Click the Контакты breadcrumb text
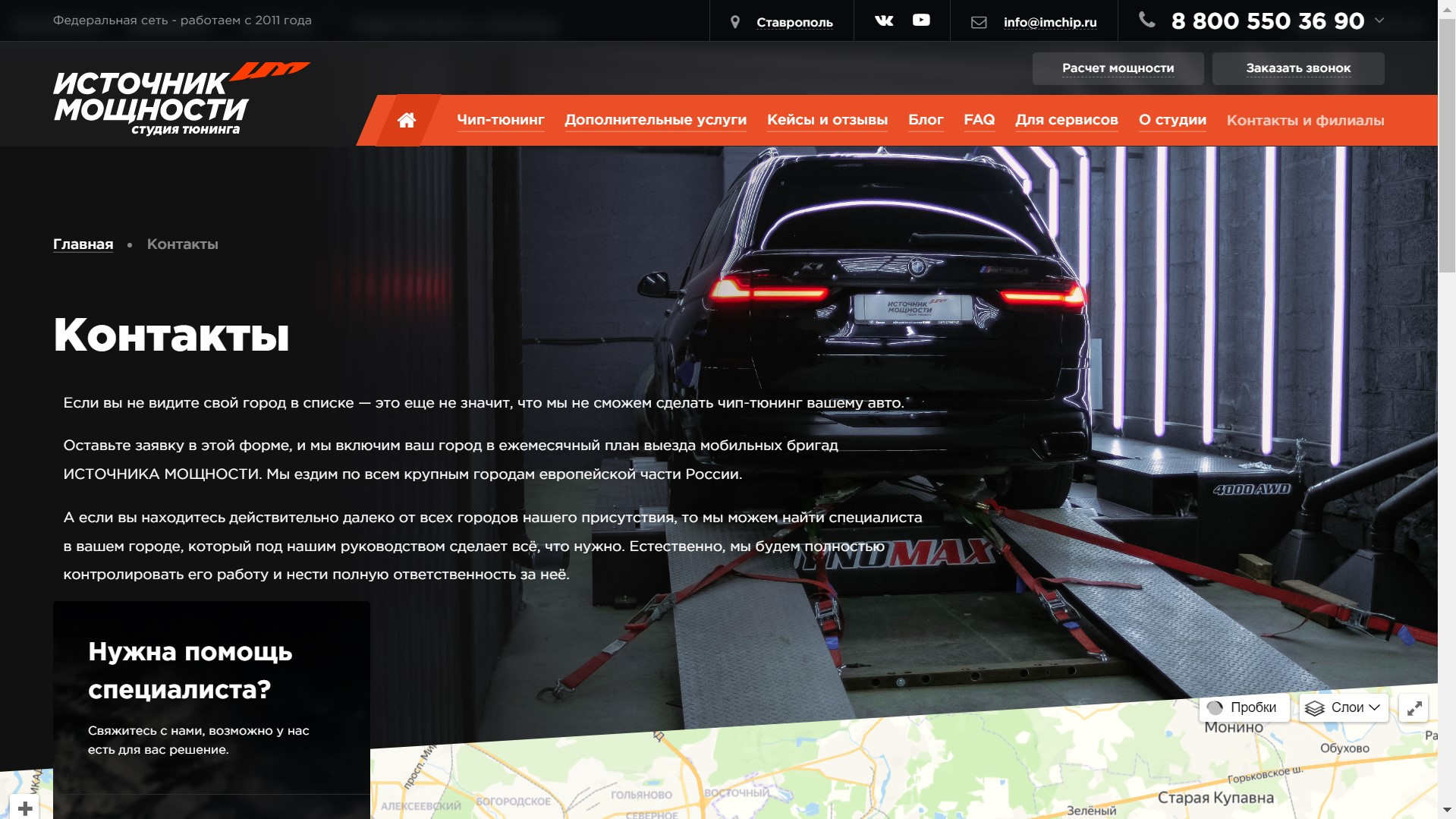1456x819 pixels. (182, 244)
